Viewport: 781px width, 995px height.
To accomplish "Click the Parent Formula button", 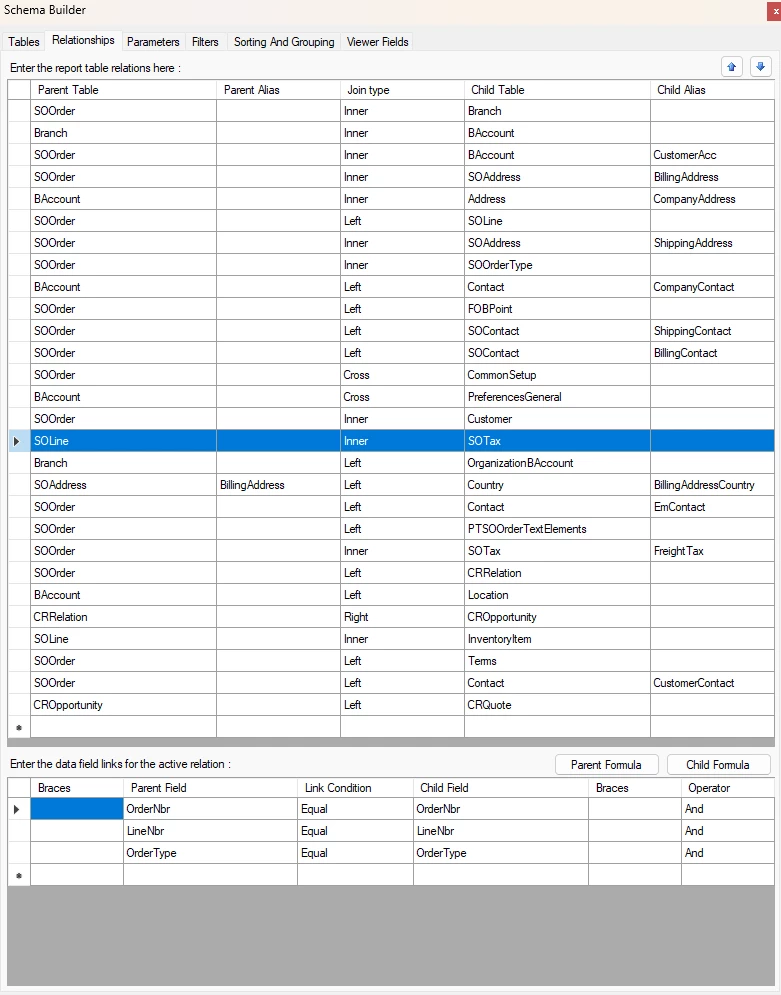I will pyautogui.click(x=607, y=765).
